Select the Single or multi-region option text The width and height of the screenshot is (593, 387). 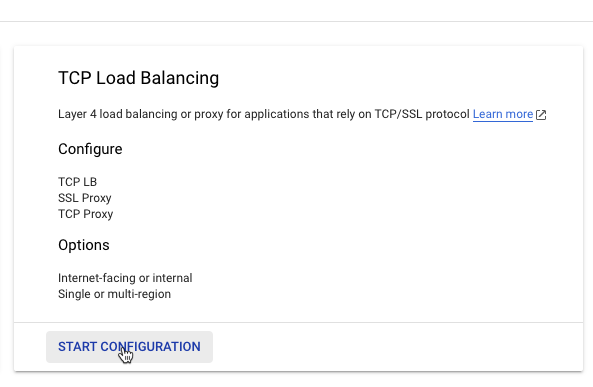115,294
